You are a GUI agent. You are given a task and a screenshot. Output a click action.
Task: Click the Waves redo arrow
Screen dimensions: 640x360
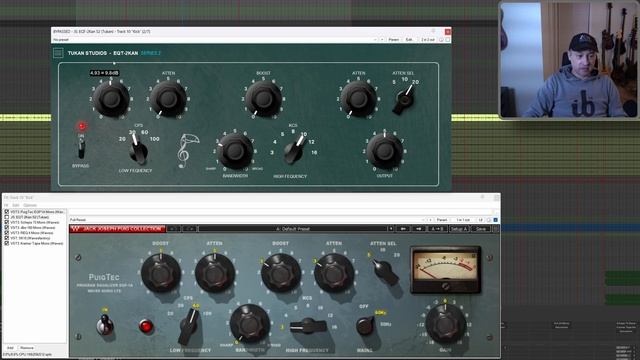[x=189, y=229]
